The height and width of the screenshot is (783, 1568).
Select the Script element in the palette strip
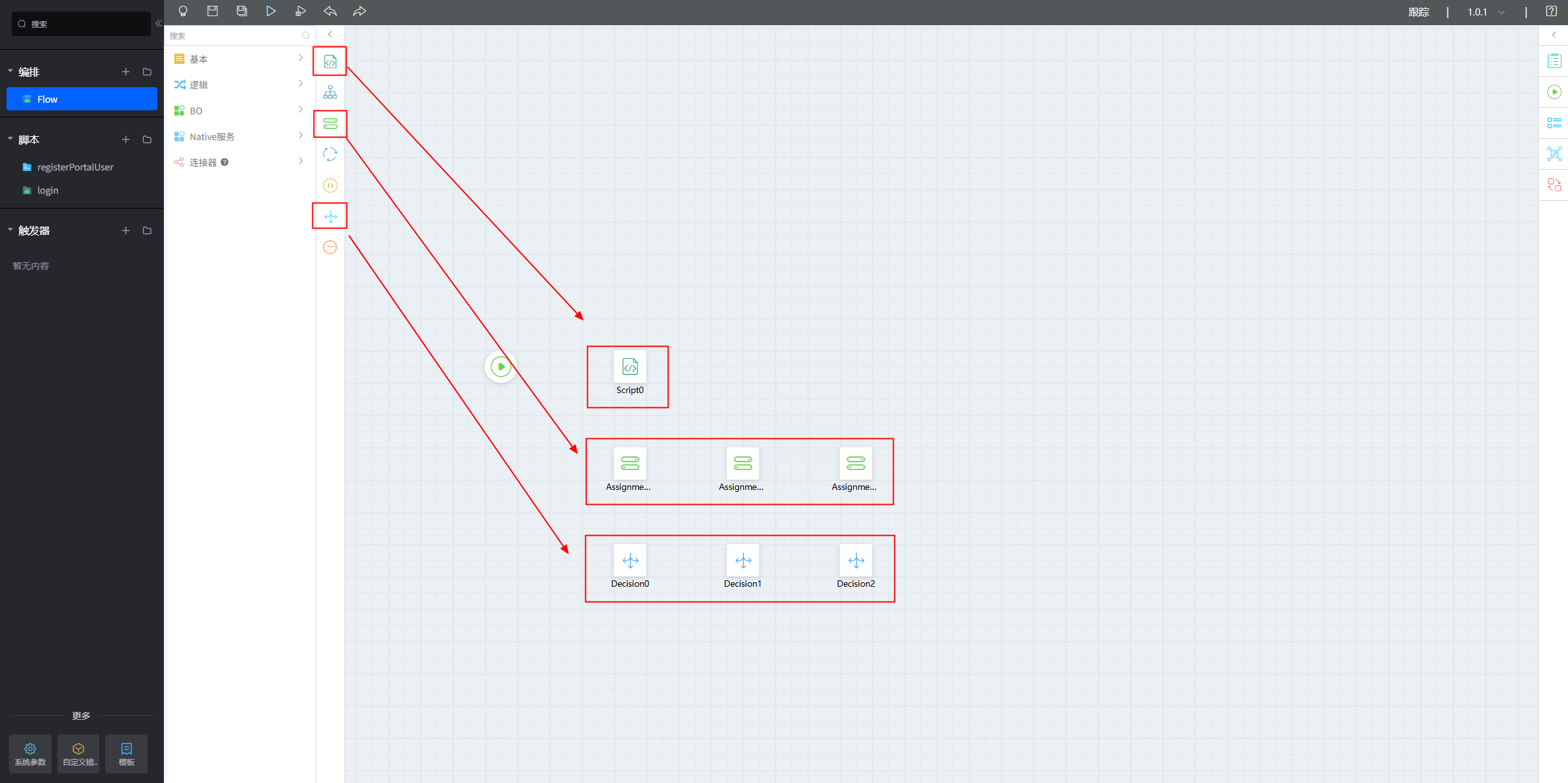click(330, 62)
